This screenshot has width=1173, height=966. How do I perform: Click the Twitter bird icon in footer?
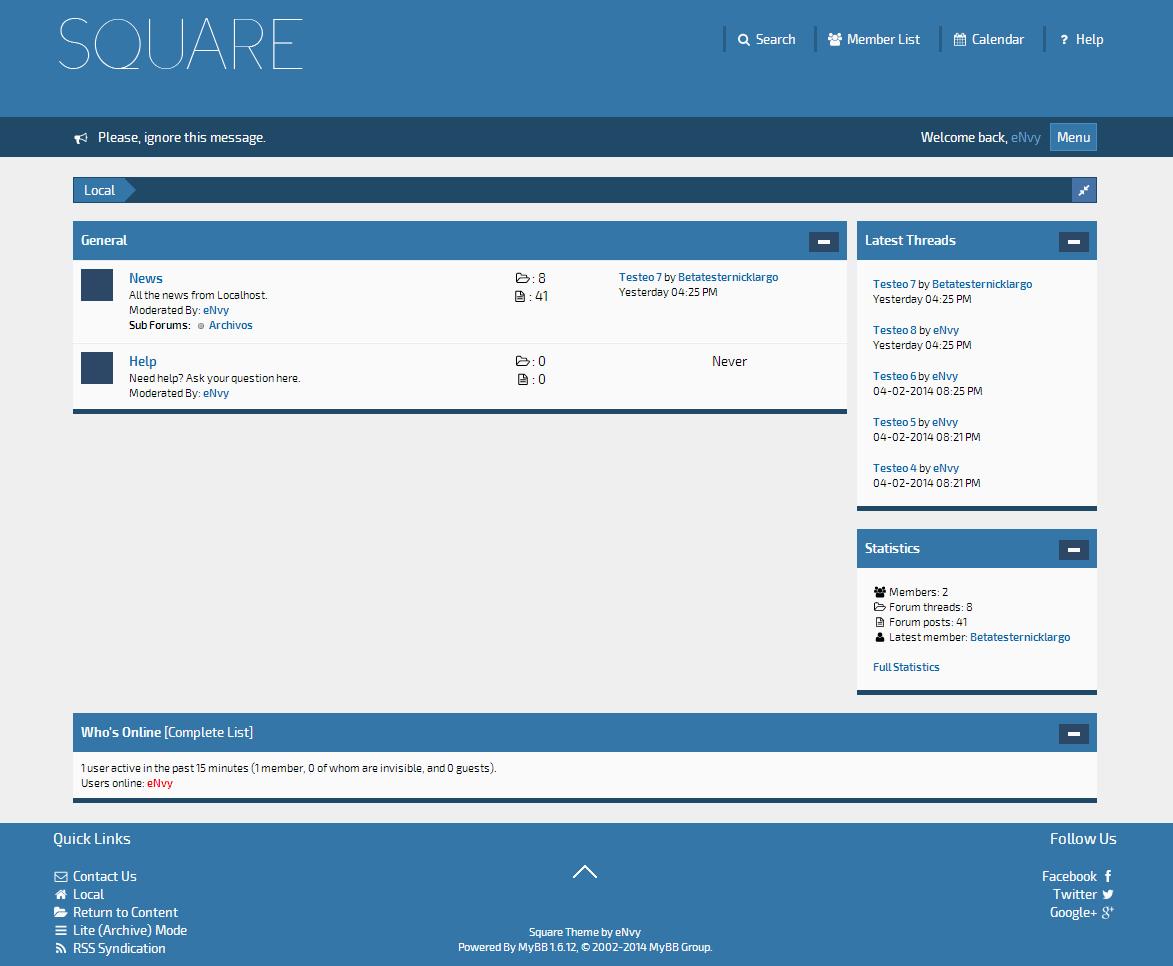coord(1108,894)
